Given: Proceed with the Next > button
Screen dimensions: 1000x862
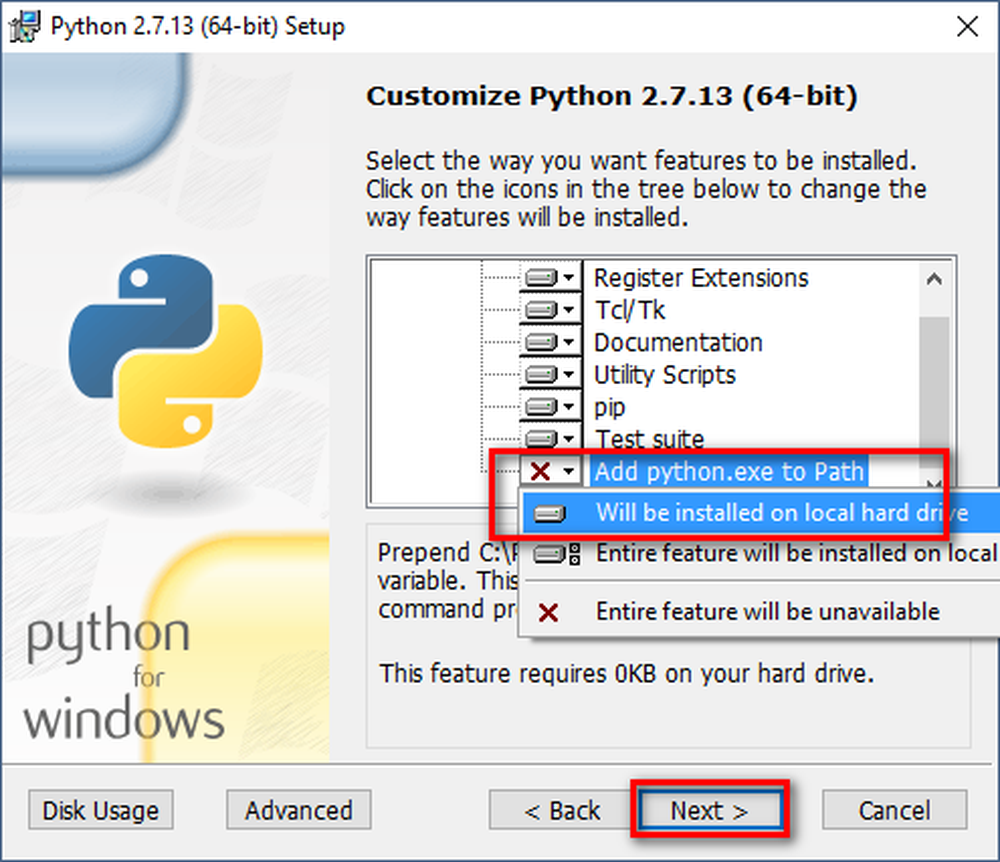Looking at the screenshot, I should (x=710, y=810).
